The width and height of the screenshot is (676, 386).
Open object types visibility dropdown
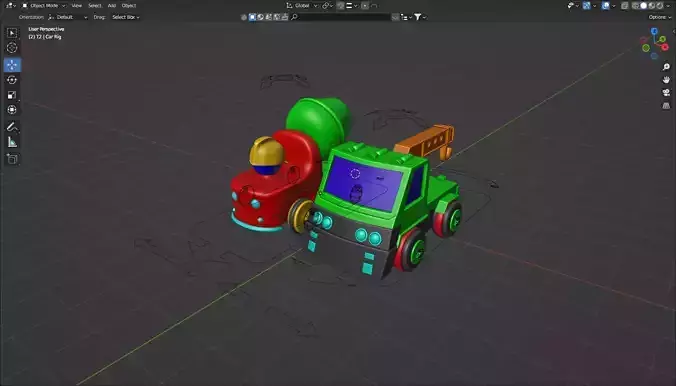573,6
